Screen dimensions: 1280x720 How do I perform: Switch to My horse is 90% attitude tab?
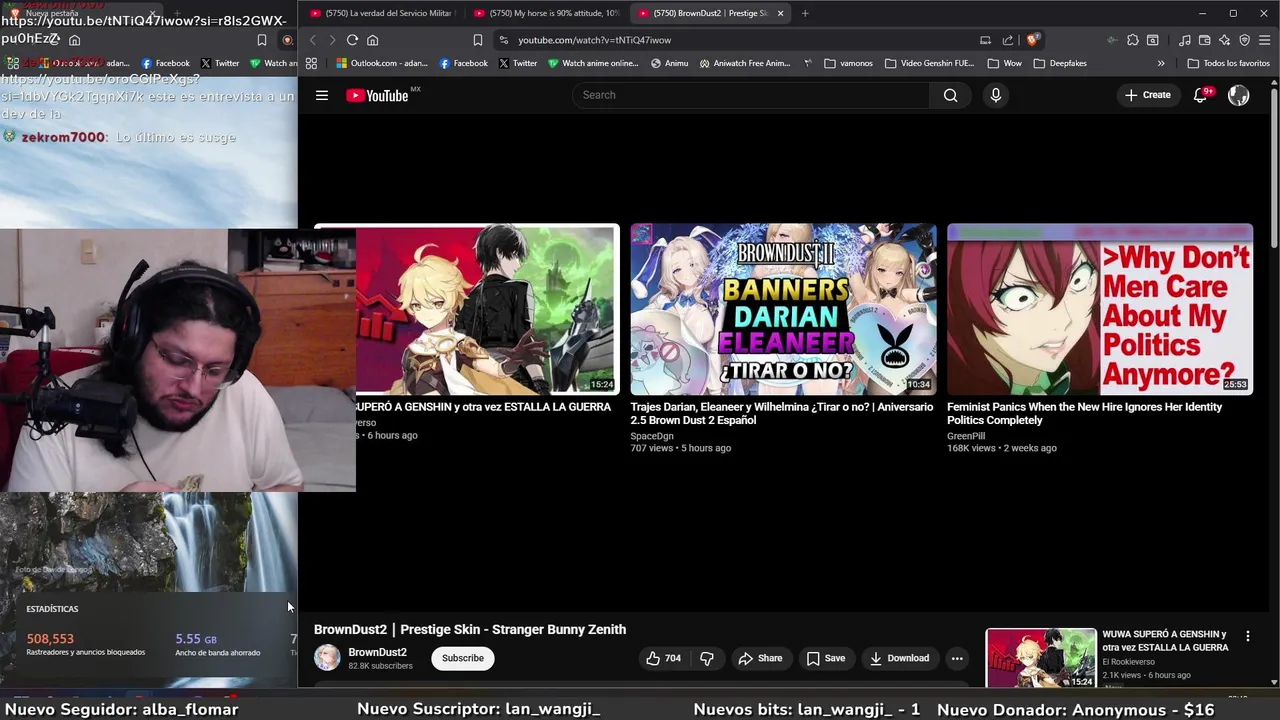click(x=546, y=13)
